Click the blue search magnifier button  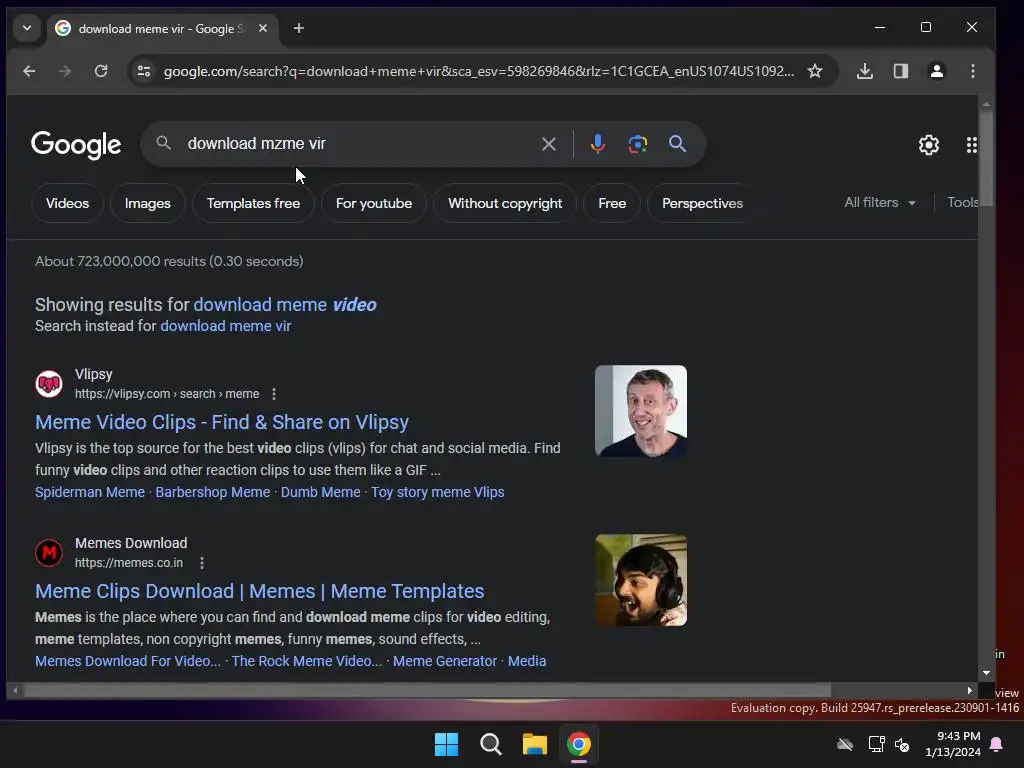point(677,144)
